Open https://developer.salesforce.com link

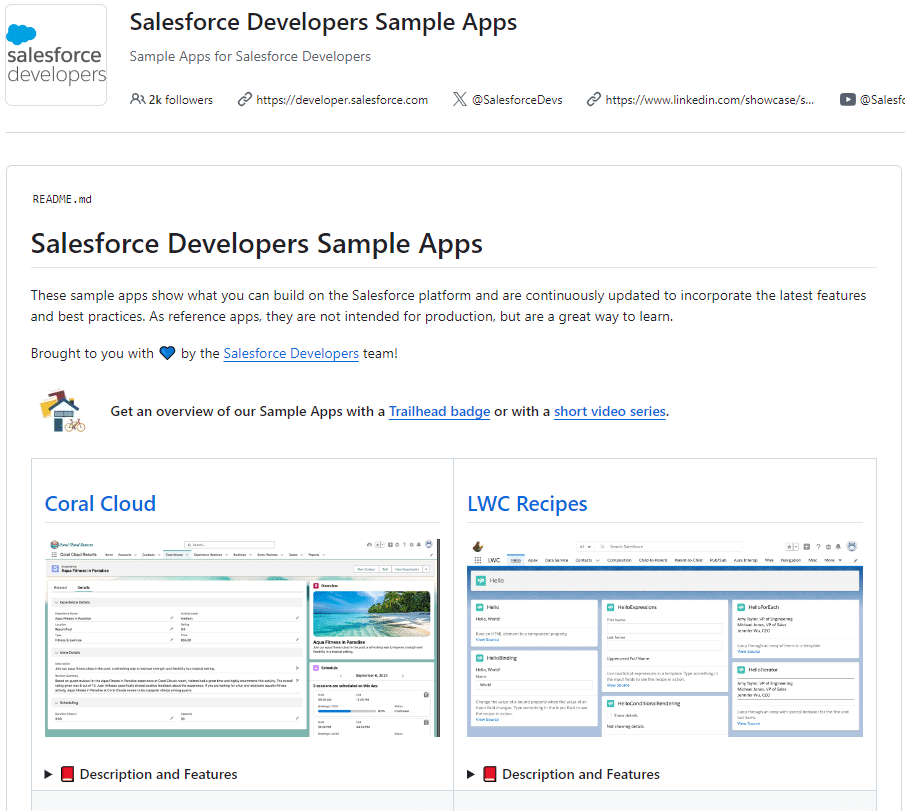coord(342,100)
